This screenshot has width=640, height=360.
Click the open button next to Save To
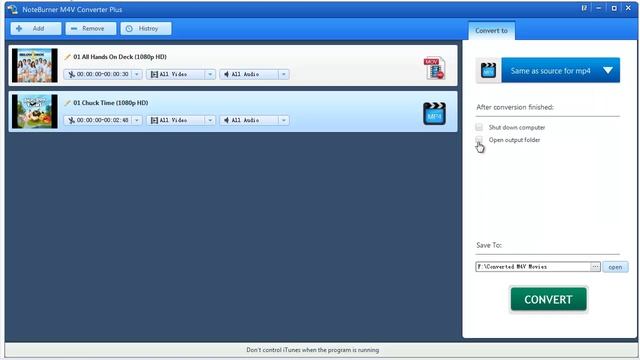click(615, 267)
